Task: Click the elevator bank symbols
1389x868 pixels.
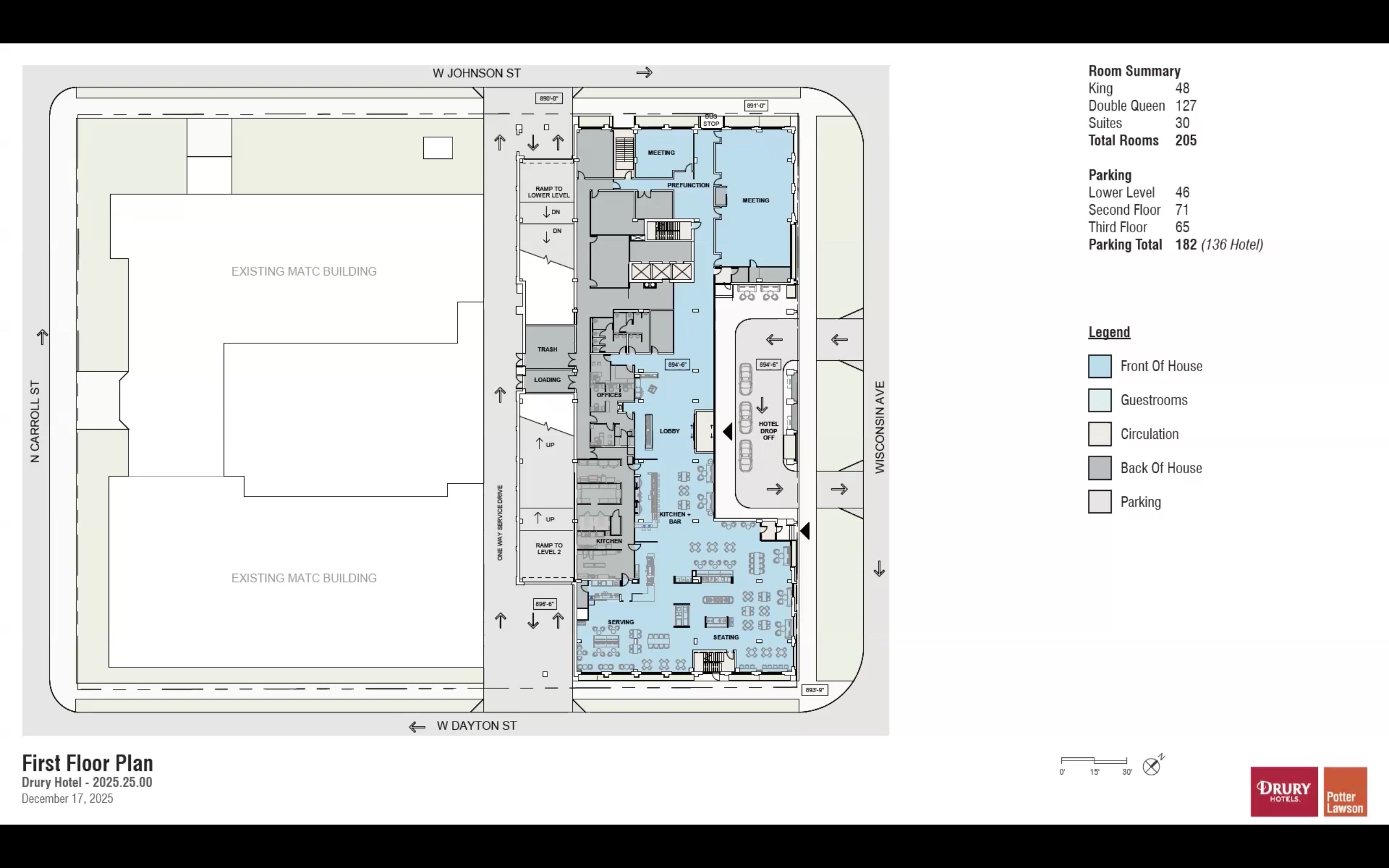Action: tap(661, 272)
